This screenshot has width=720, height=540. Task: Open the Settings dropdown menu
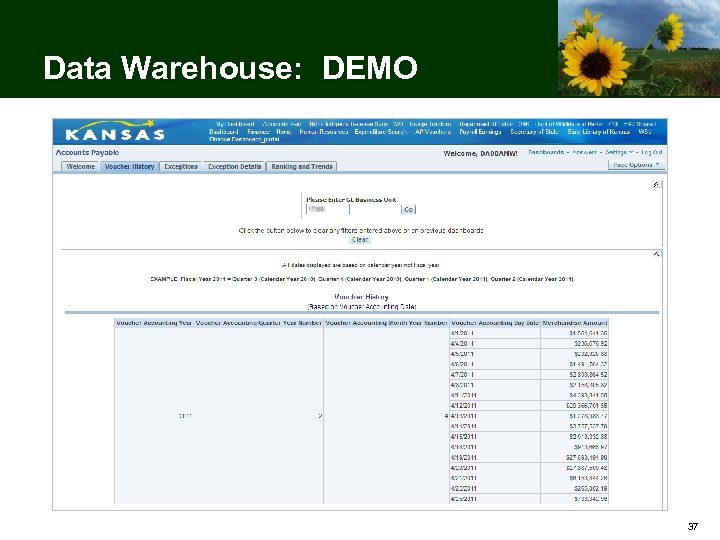click(619, 152)
